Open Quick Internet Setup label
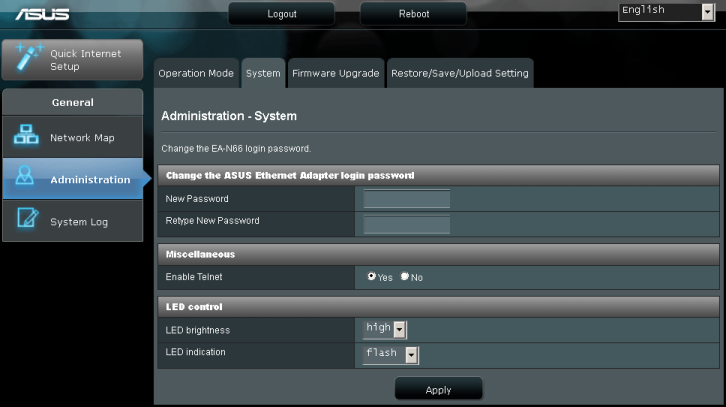The width and height of the screenshot is (726, 407). click(86, 60)
